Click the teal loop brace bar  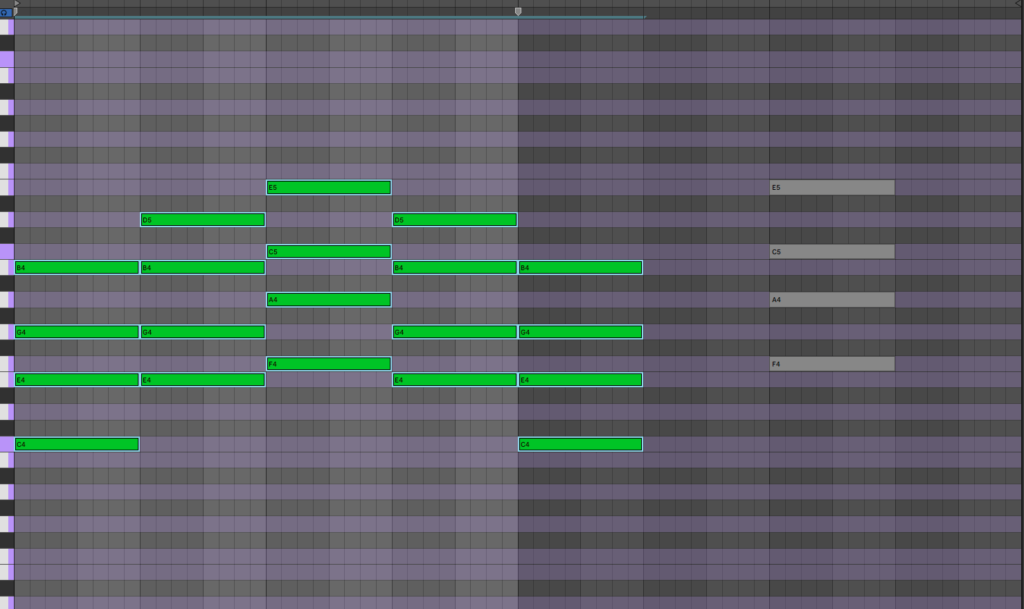pos(330,17)
